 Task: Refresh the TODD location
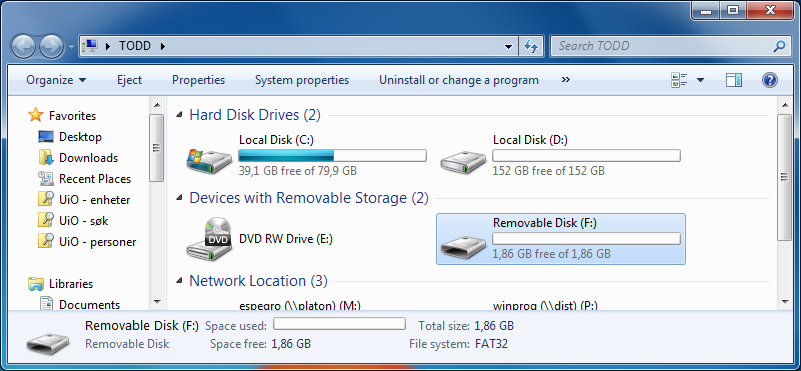531,47
